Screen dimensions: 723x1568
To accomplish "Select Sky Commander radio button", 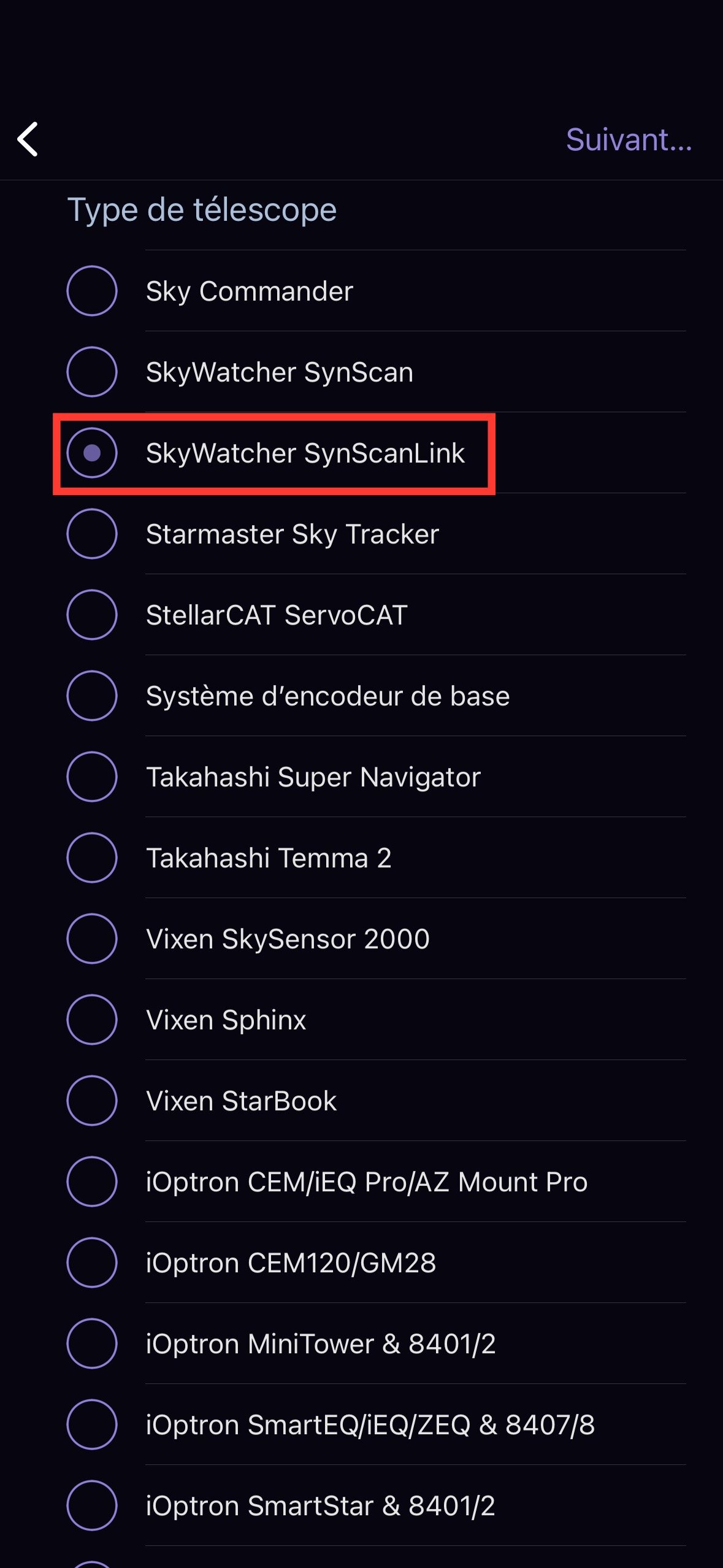I will 92,291.
